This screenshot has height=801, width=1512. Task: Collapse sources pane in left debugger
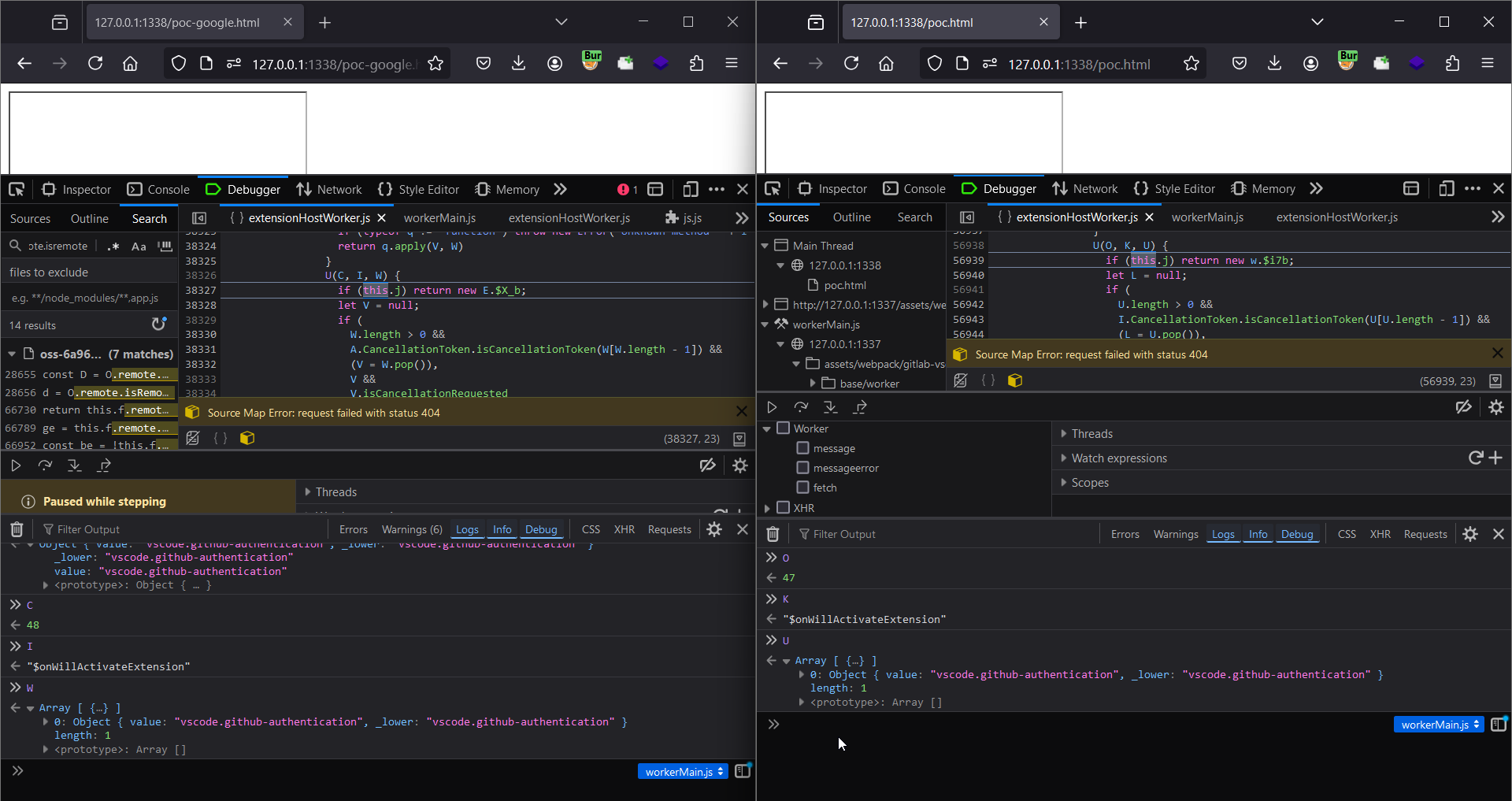tap(199, 218)
